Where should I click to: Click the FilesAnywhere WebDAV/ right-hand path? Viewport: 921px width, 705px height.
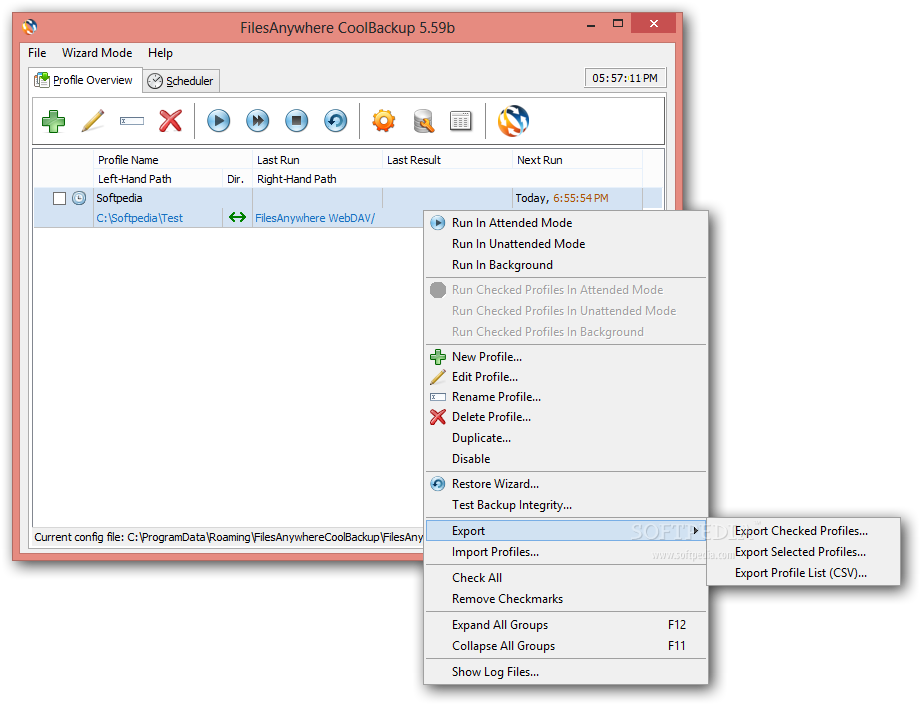[x=315, y=218]
